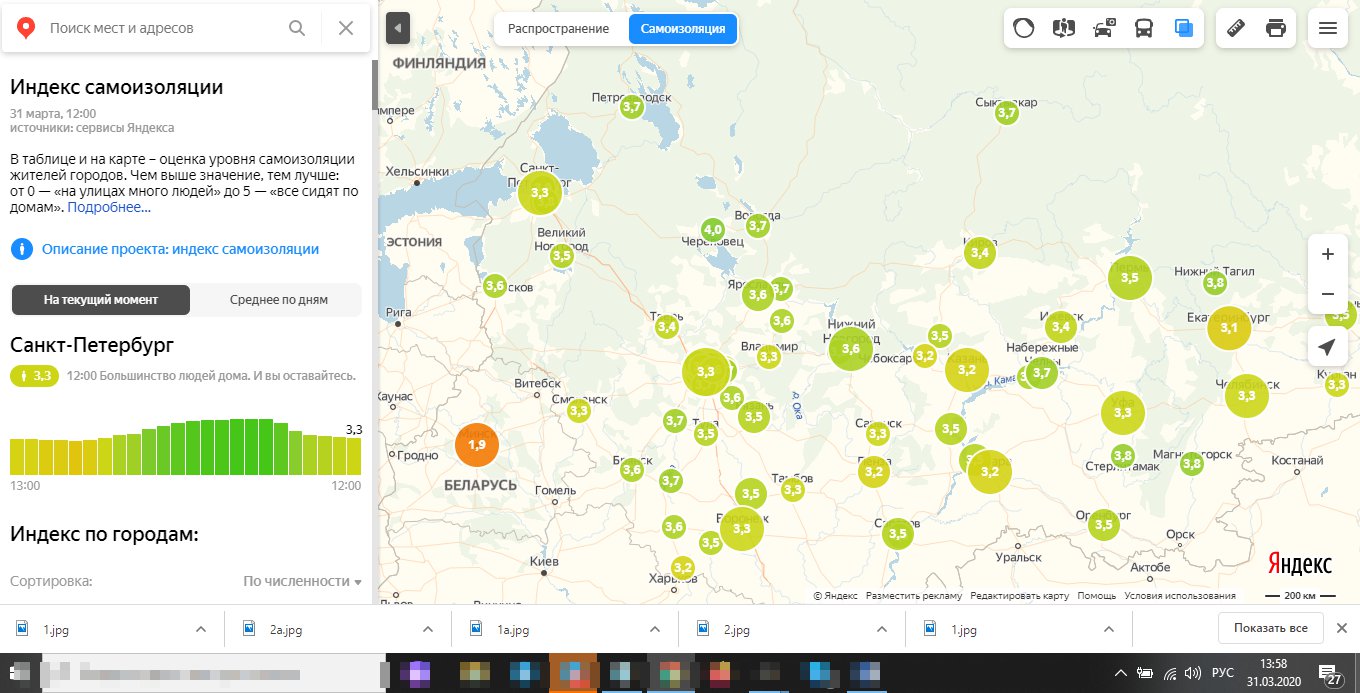
Task: Open Разместить рекламу link
Action: (914, 596)
